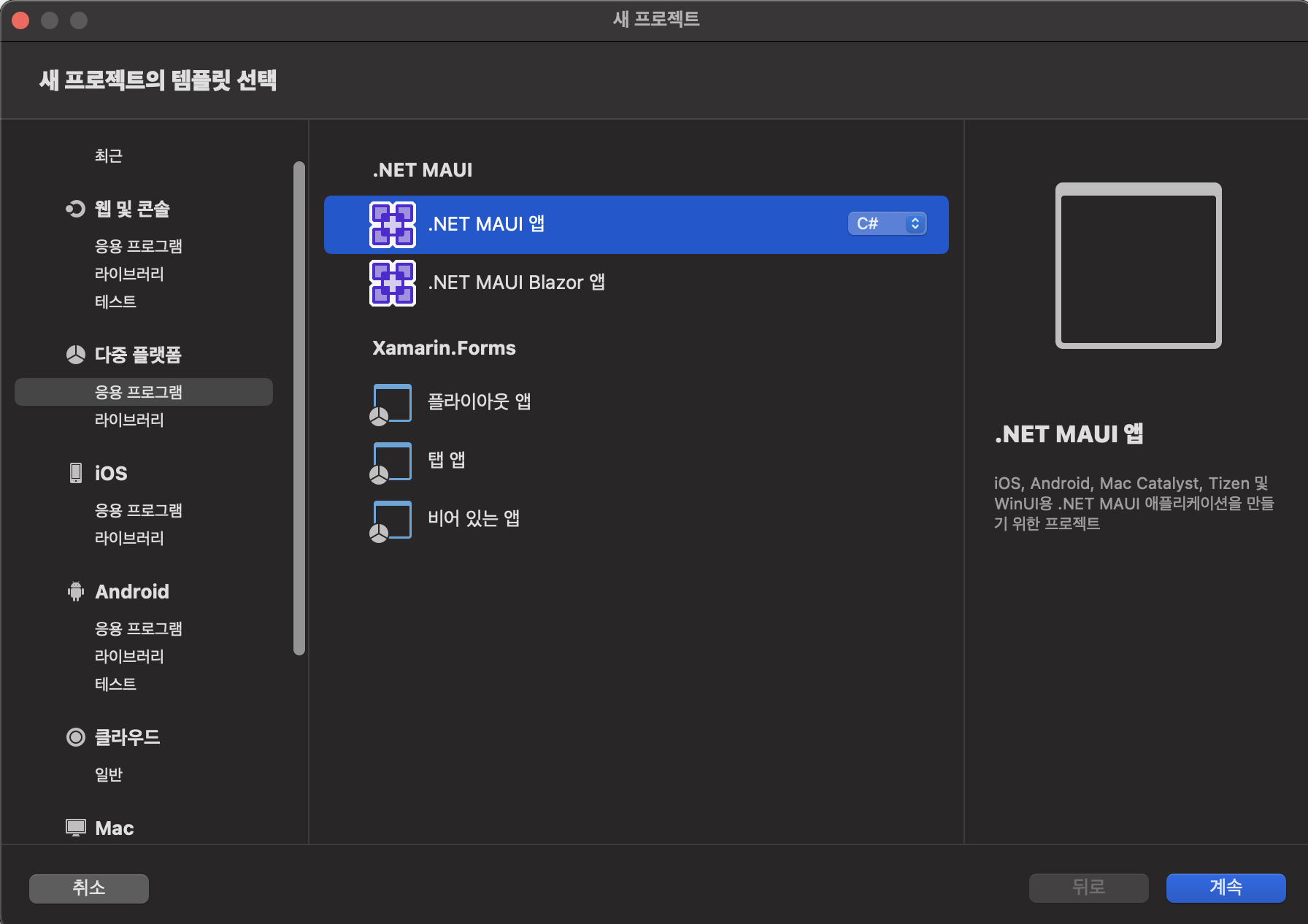The width and height of the screenshot is (1308, 924).
Task: Select 일반 under 클라우드
Action: coord(108,774)
